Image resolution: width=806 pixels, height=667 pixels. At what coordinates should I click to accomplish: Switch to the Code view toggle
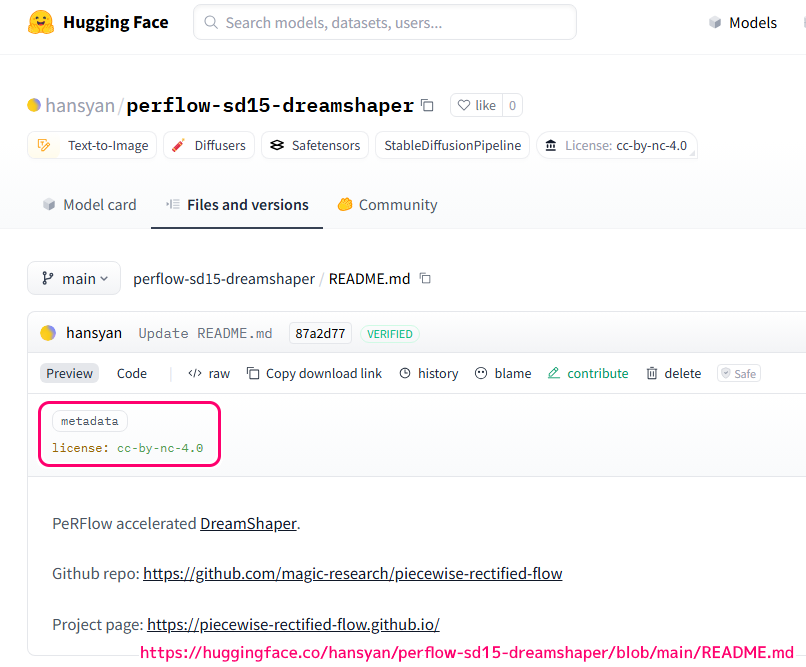[132, 374]
